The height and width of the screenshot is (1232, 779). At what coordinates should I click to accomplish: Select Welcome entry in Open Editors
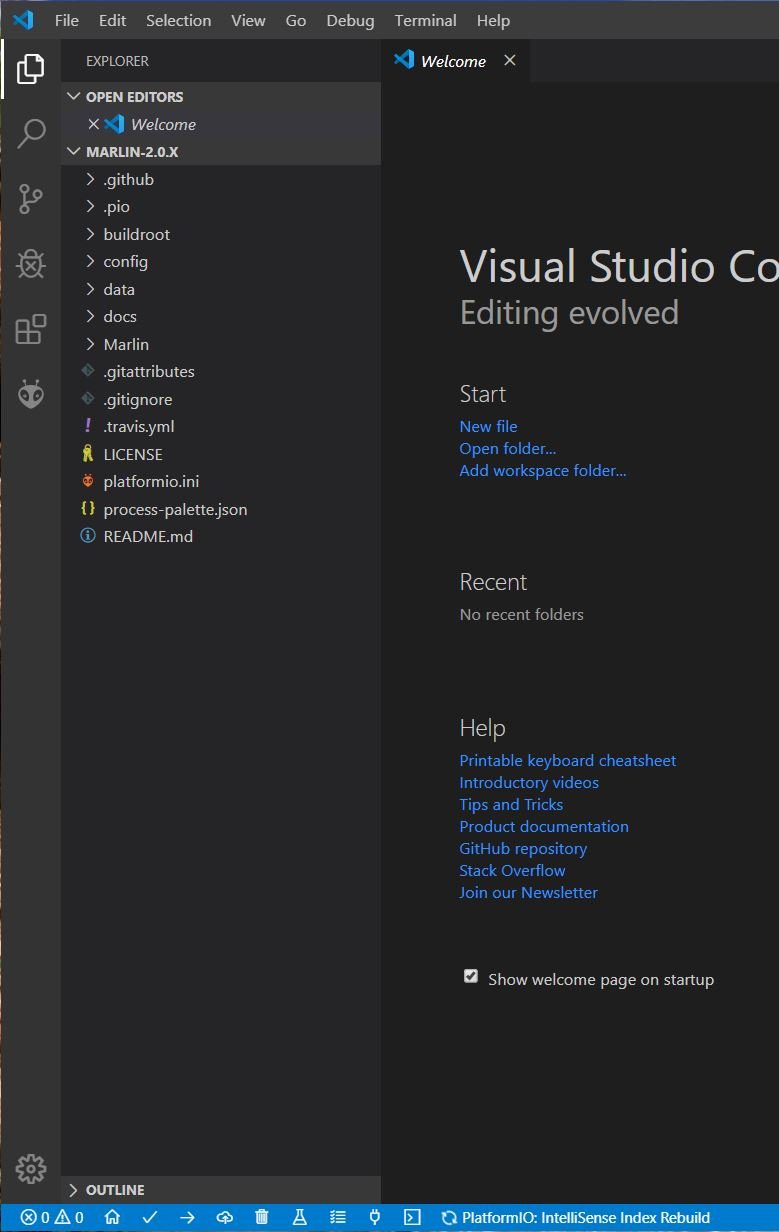point(221,124)
